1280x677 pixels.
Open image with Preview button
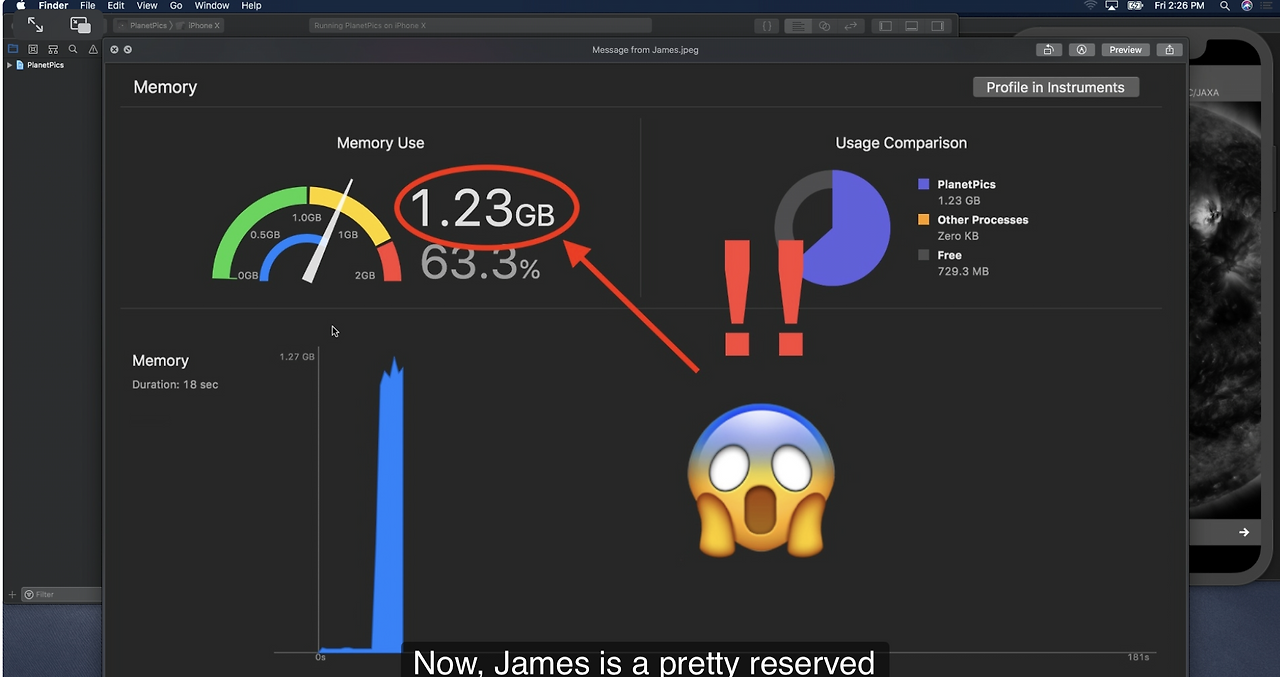pos(1125,50)
